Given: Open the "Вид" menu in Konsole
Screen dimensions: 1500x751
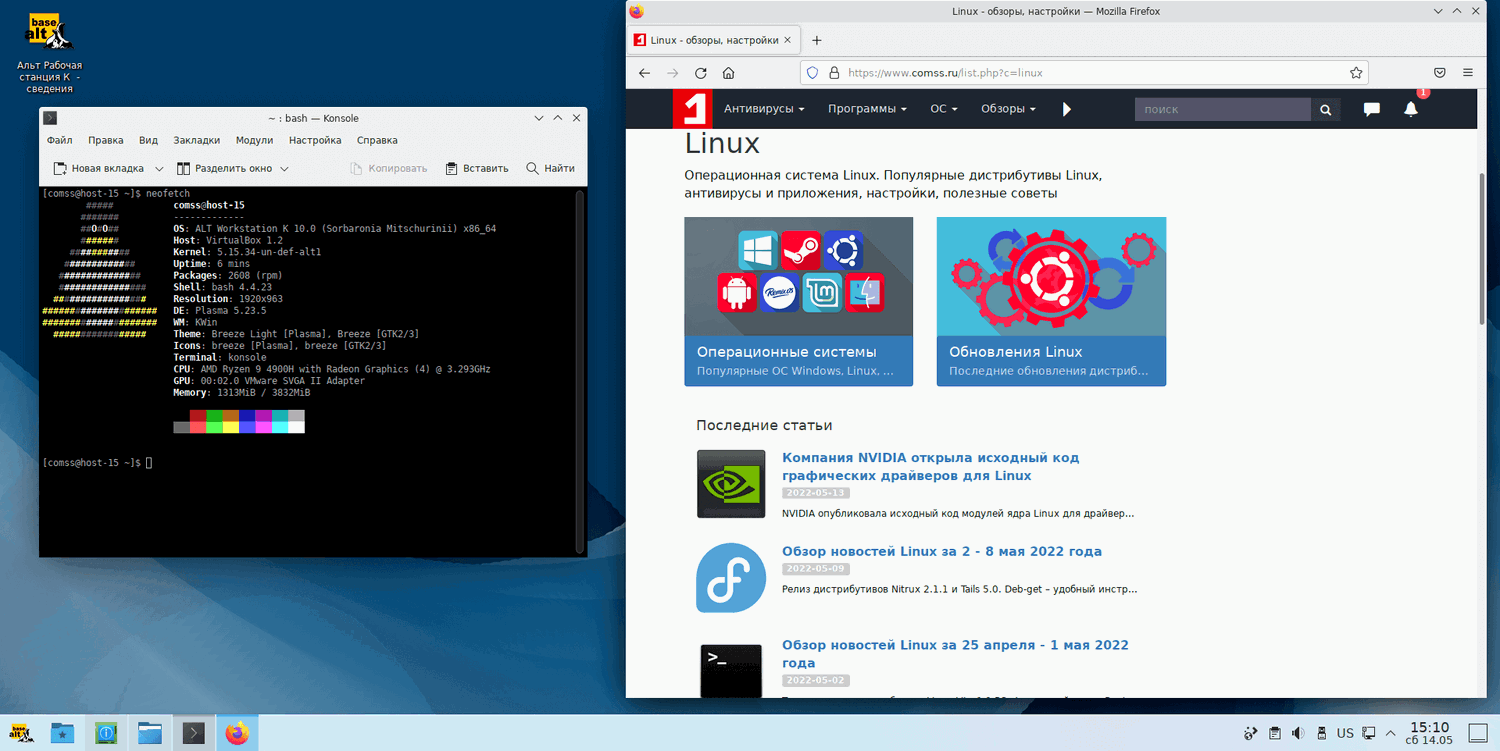Looking at the screenshot, I should [x=148, y=140].
